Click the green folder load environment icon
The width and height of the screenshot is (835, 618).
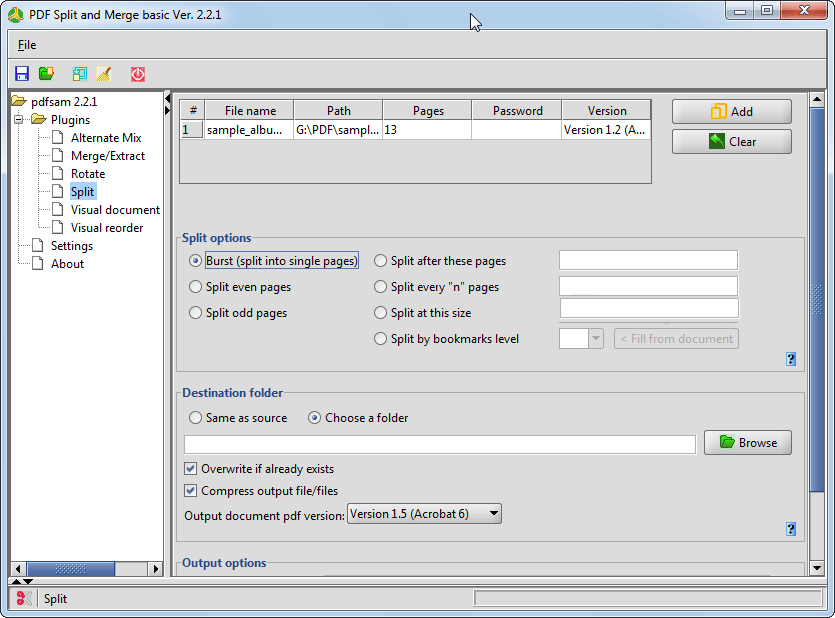[46, 74]
